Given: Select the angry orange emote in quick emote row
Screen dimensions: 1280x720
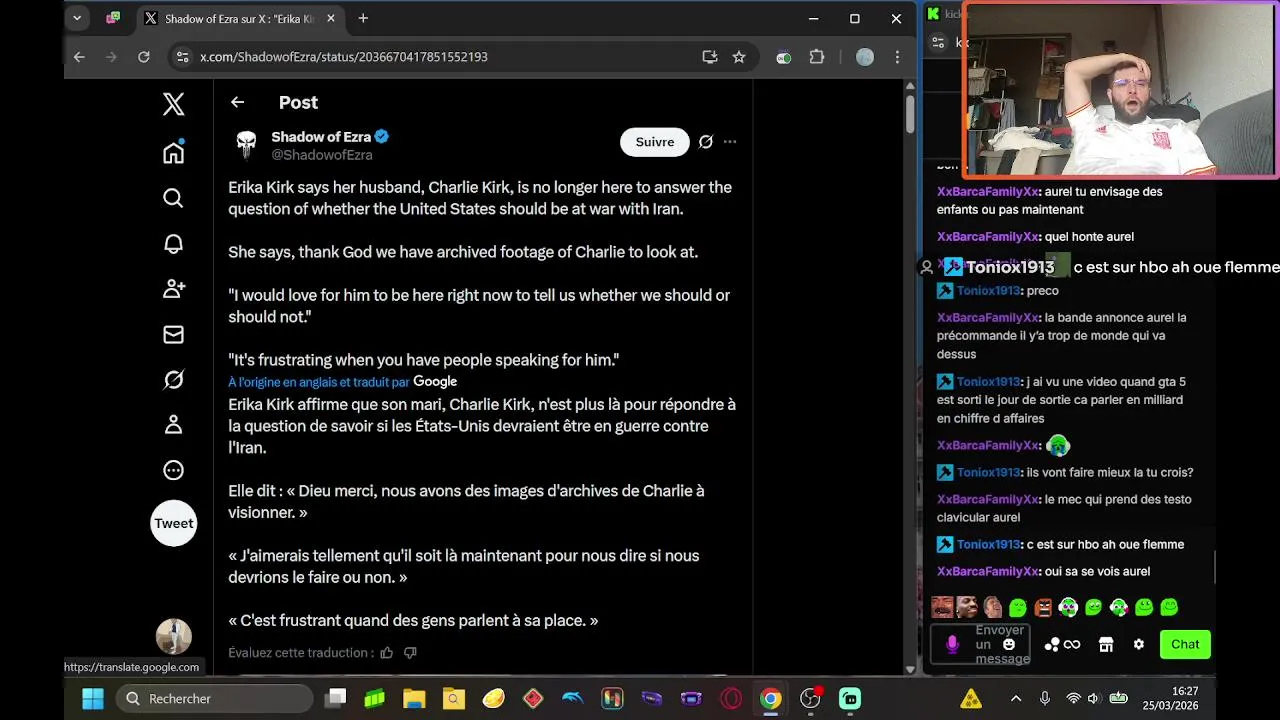Looking at the screenshot, I should tap(1043, 607).
